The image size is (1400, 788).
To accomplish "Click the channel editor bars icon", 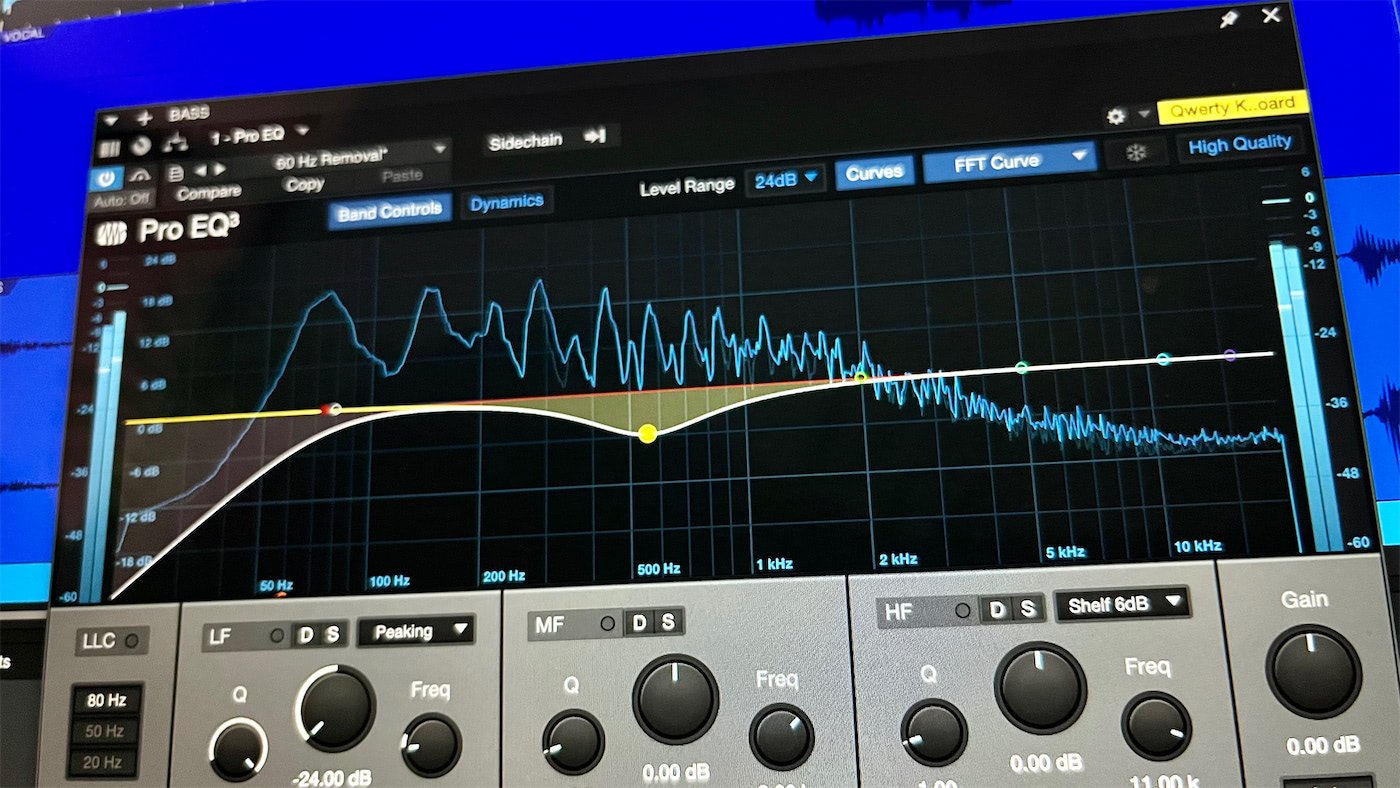I will click(x=108, y=147).
